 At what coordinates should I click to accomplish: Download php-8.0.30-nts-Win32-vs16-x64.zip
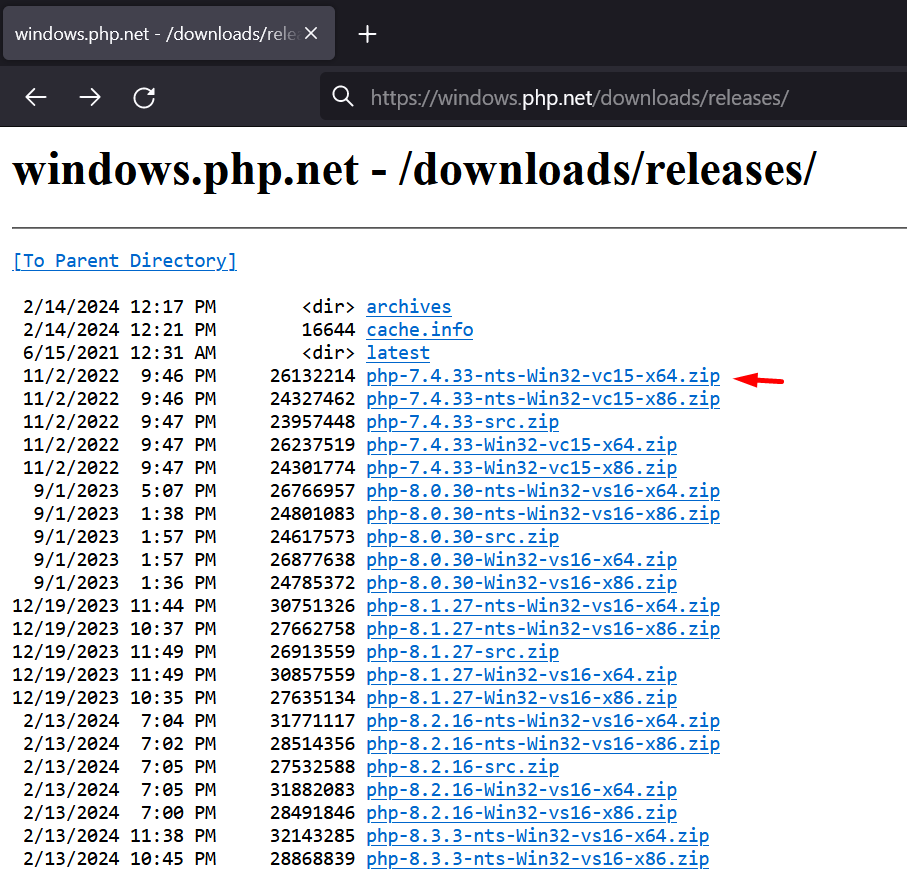tap(543, 491)
